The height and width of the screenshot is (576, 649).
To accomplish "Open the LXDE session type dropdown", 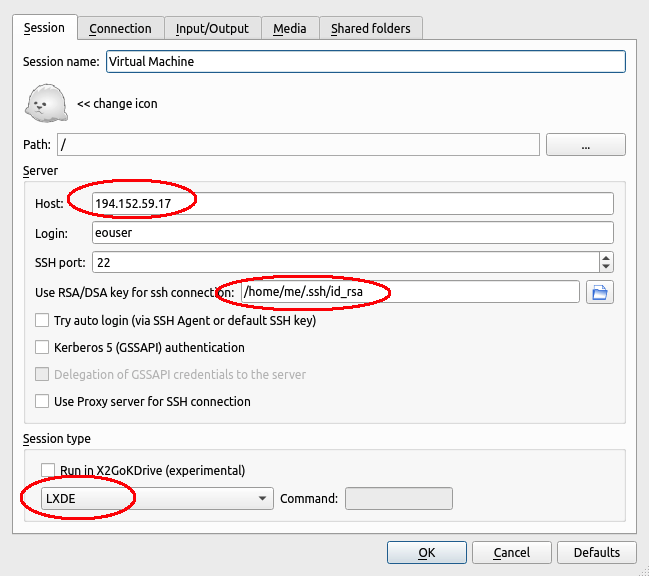I will [156, 498].
